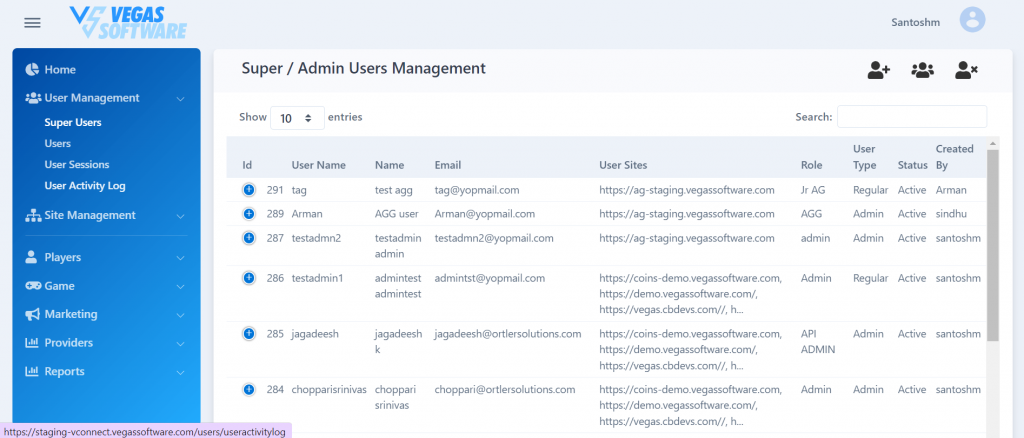The width and height of the screenshot is (1024, 438).
Task: Click user site URL in Arman row
Action: tap(686, 213)
